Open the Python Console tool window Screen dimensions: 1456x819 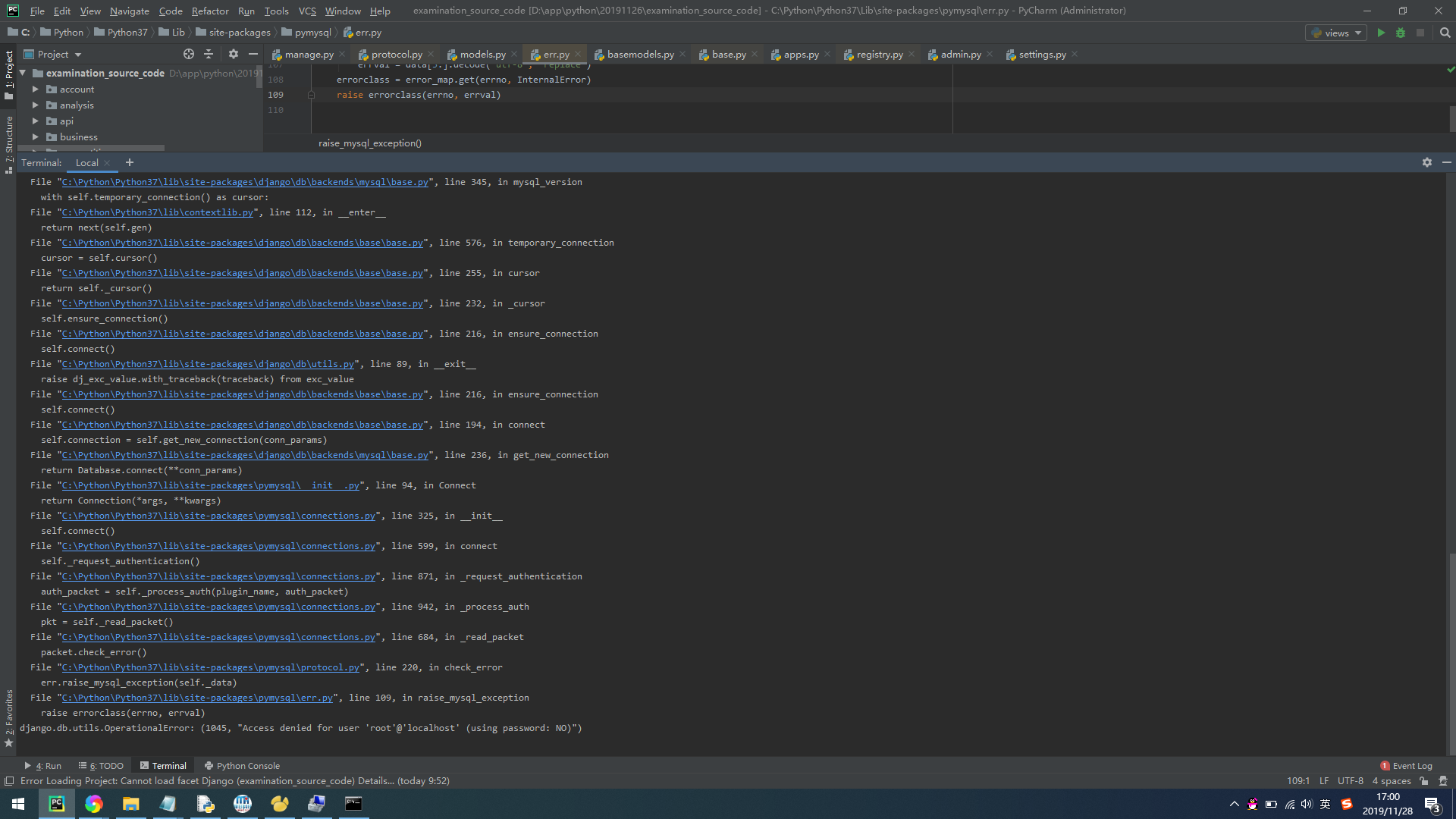pyautogui.click(x=242, y=766)
